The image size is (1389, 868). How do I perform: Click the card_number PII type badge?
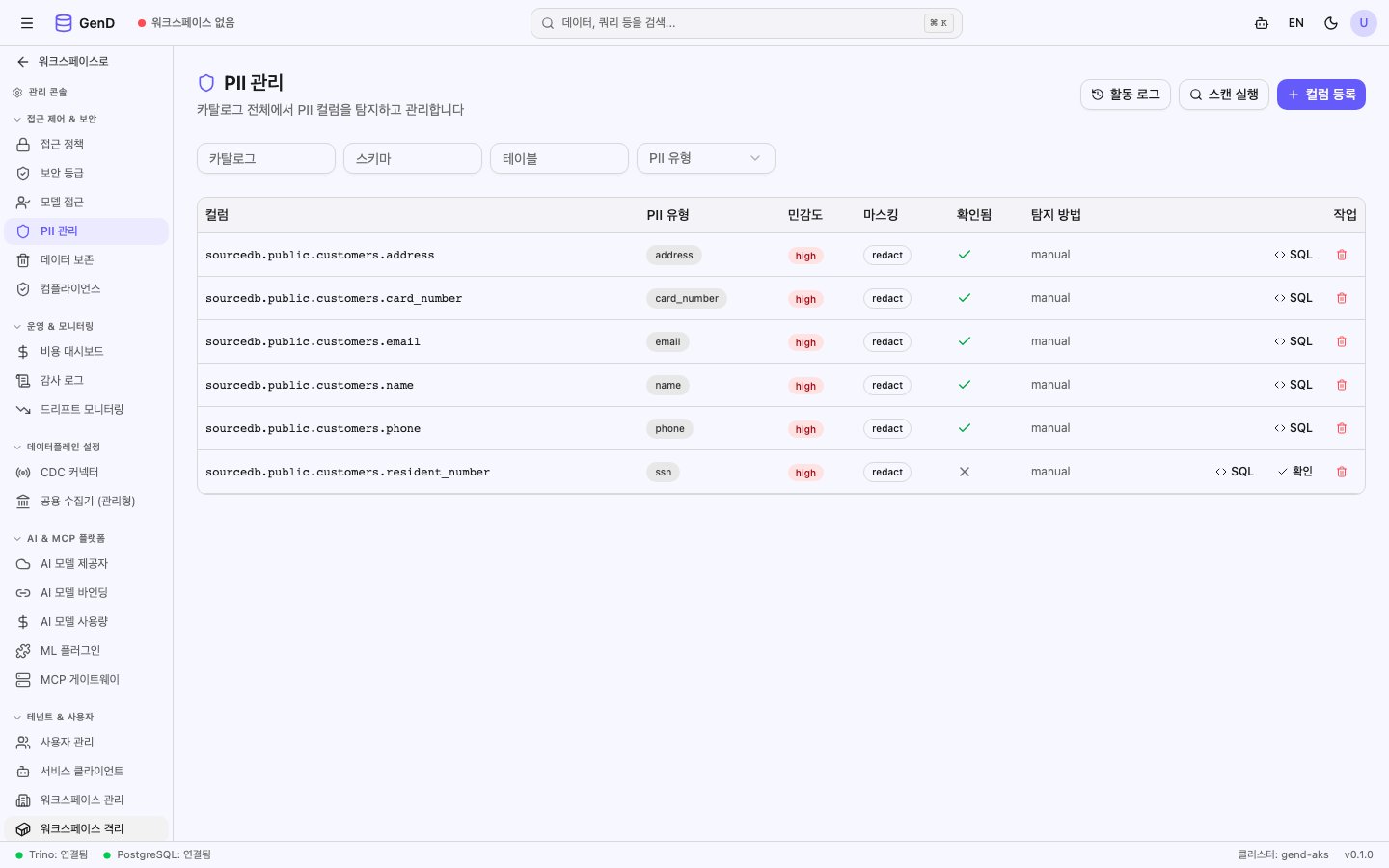[687, 298]
